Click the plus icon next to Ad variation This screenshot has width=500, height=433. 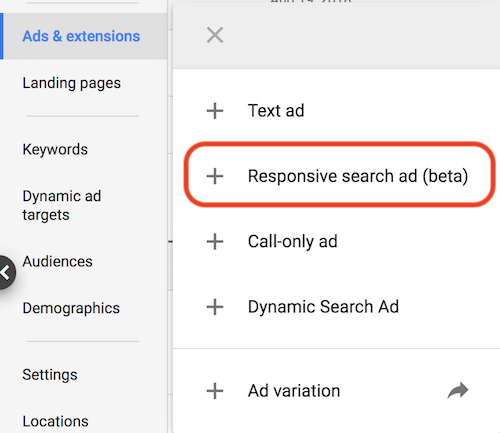(215, 391)
